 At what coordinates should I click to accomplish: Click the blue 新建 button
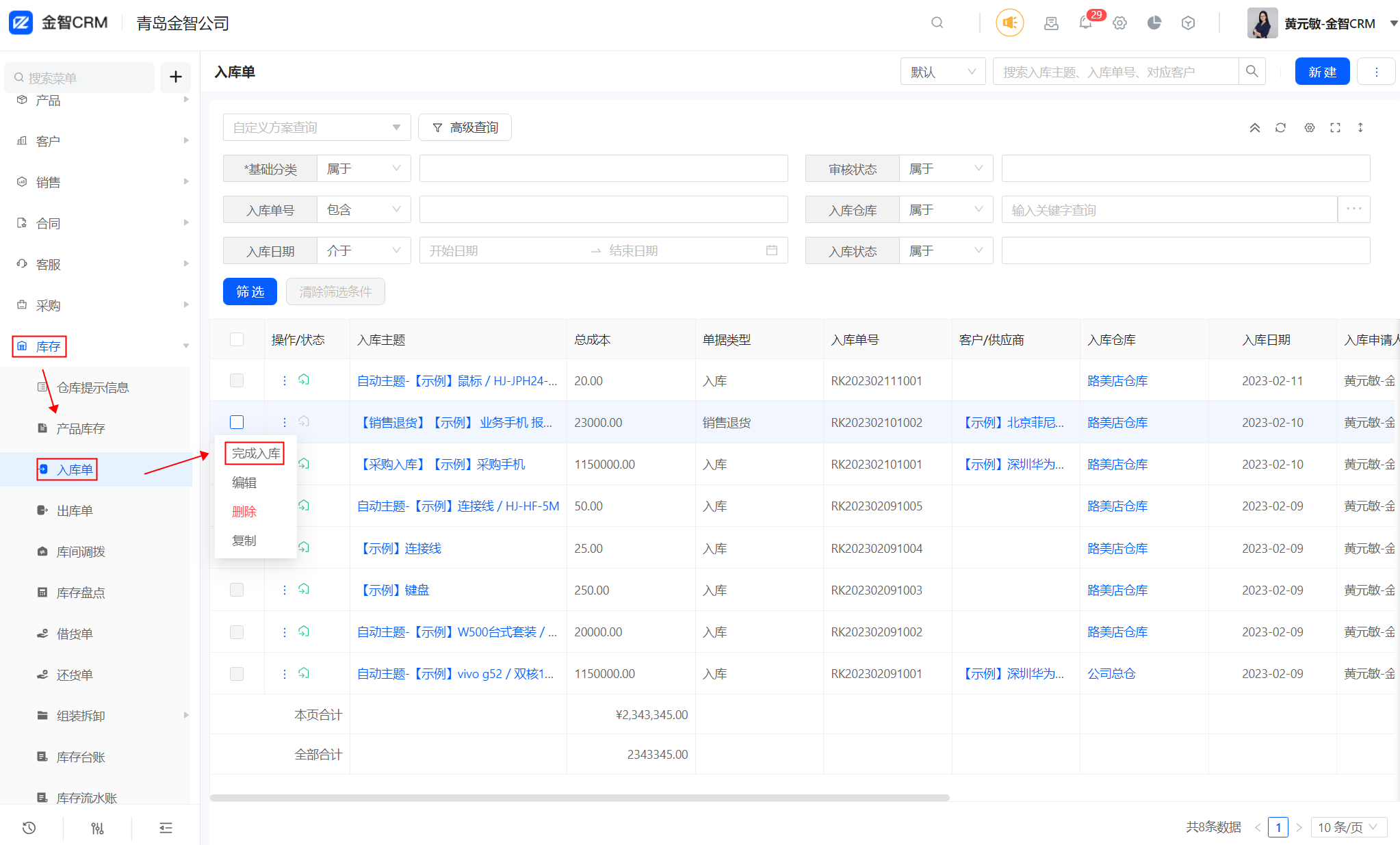[x=1322, y=71]
